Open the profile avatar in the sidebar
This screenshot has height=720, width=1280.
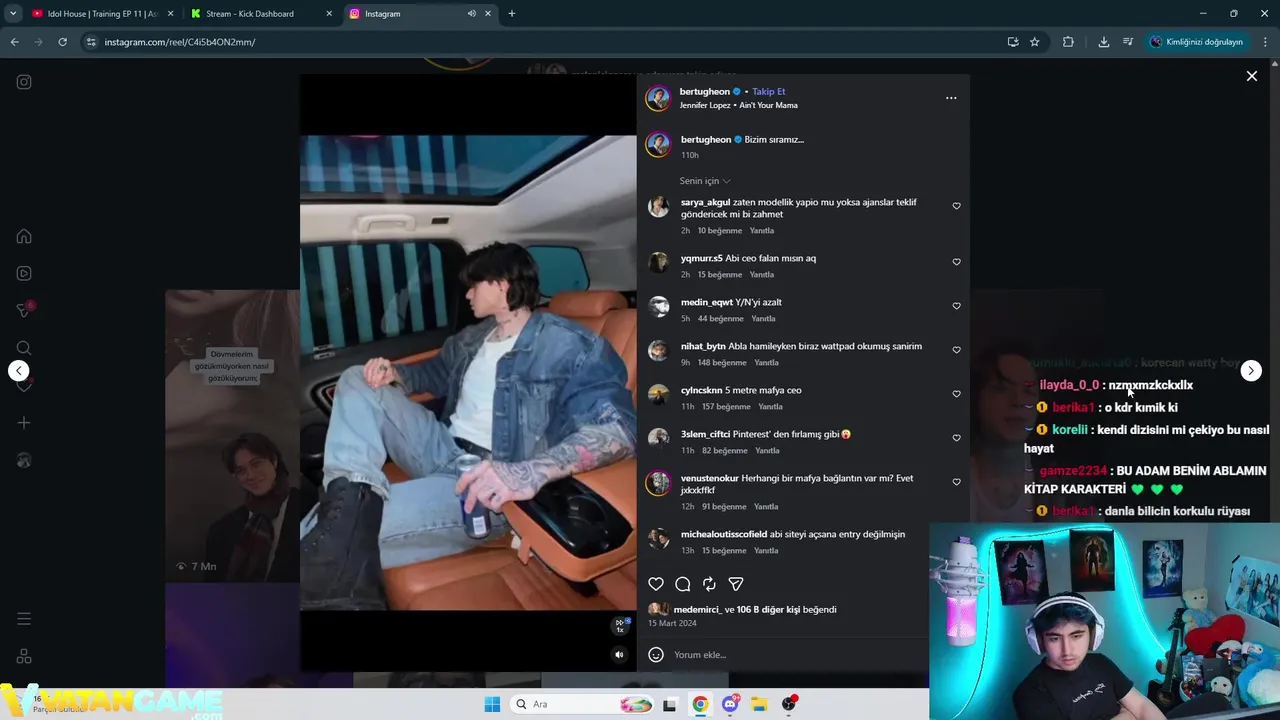coord(24,461)
